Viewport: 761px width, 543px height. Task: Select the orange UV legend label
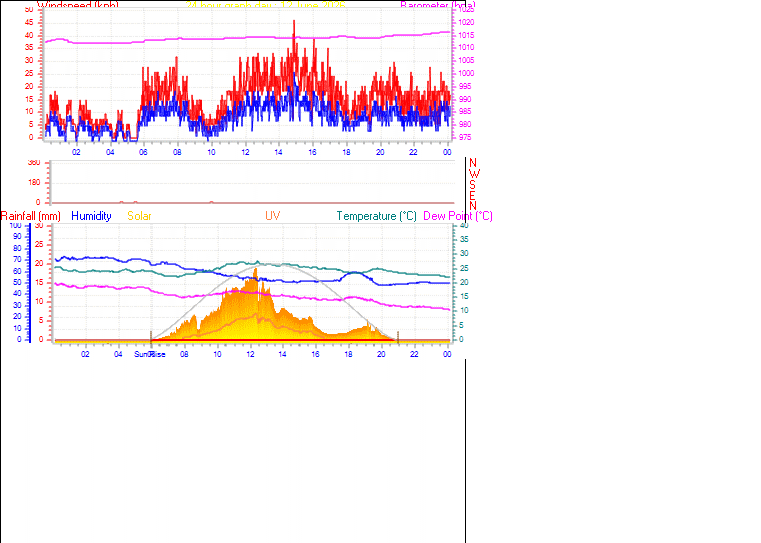[273, 216]
